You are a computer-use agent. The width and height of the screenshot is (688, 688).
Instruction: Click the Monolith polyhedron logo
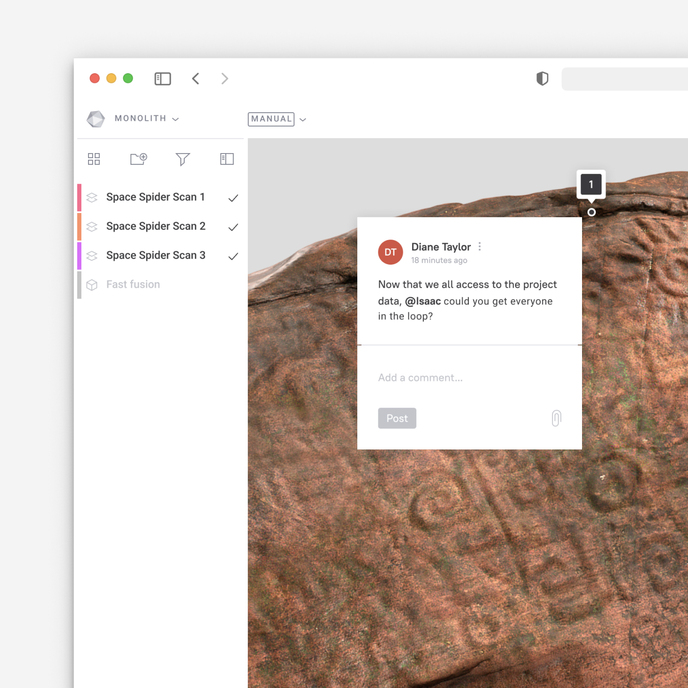(x=96, y=119)
